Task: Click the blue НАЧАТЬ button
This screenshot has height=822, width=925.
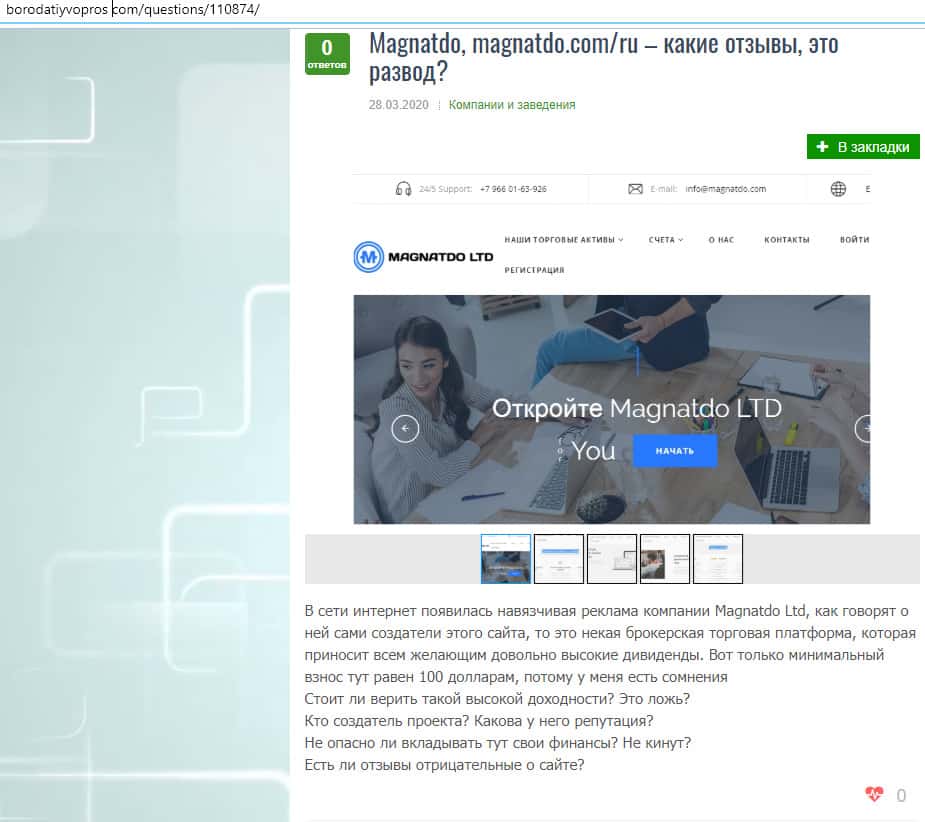Action: click(675, 451)
